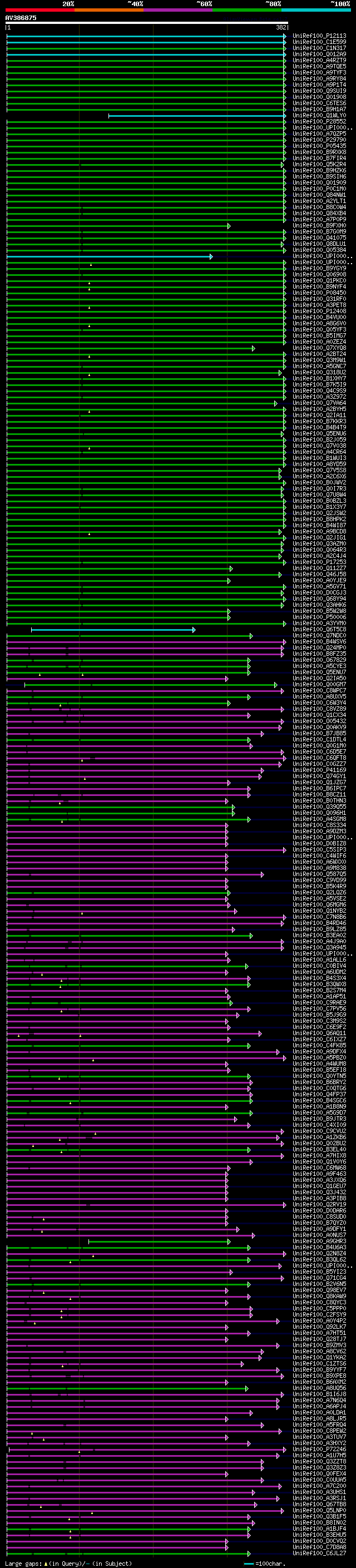Click the Large gaps legend text
This screenshot has width=356, height=1568.
click(68, 1564)
